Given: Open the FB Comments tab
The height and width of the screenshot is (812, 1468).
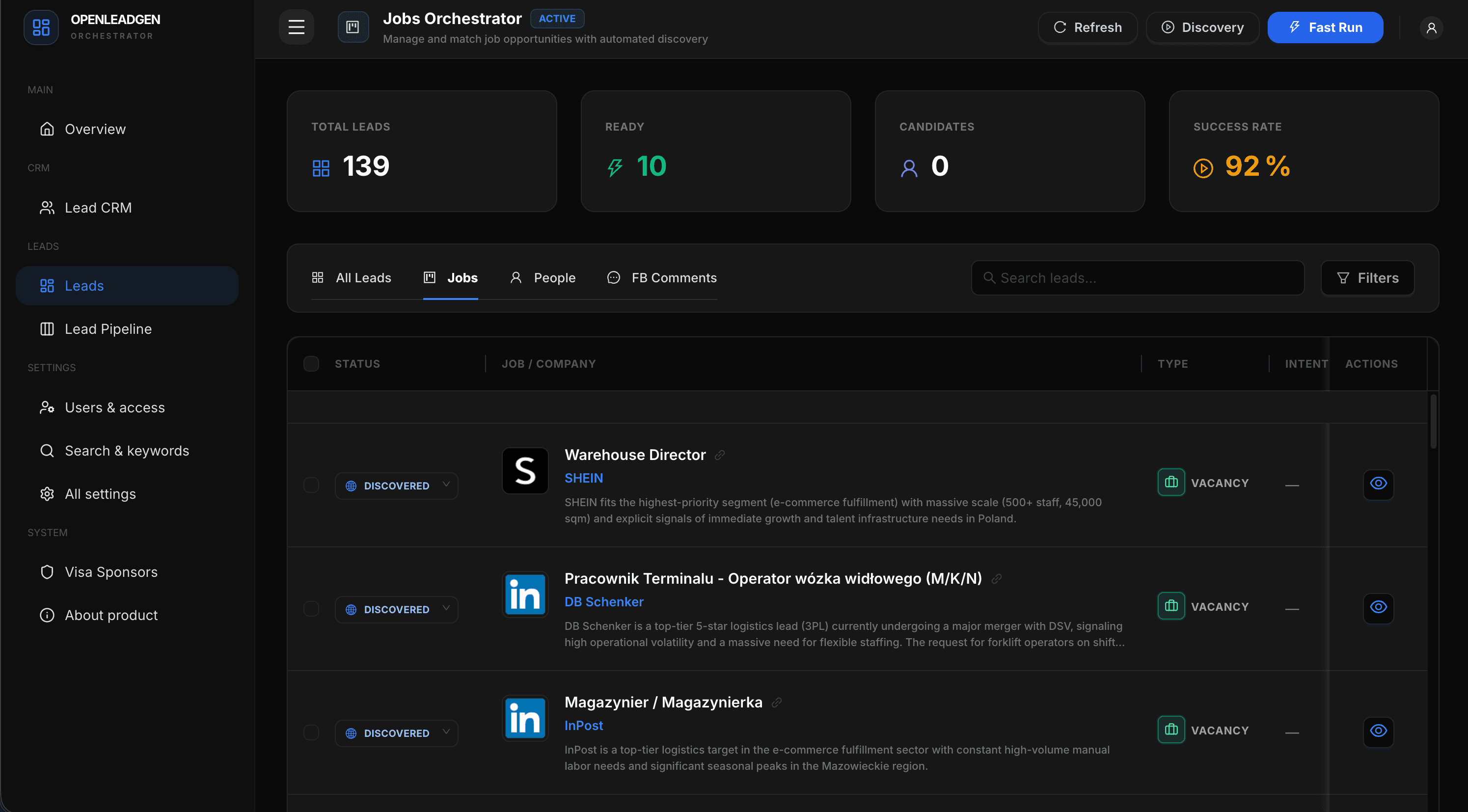Looking at the screenshot, I should click(662, 277).
